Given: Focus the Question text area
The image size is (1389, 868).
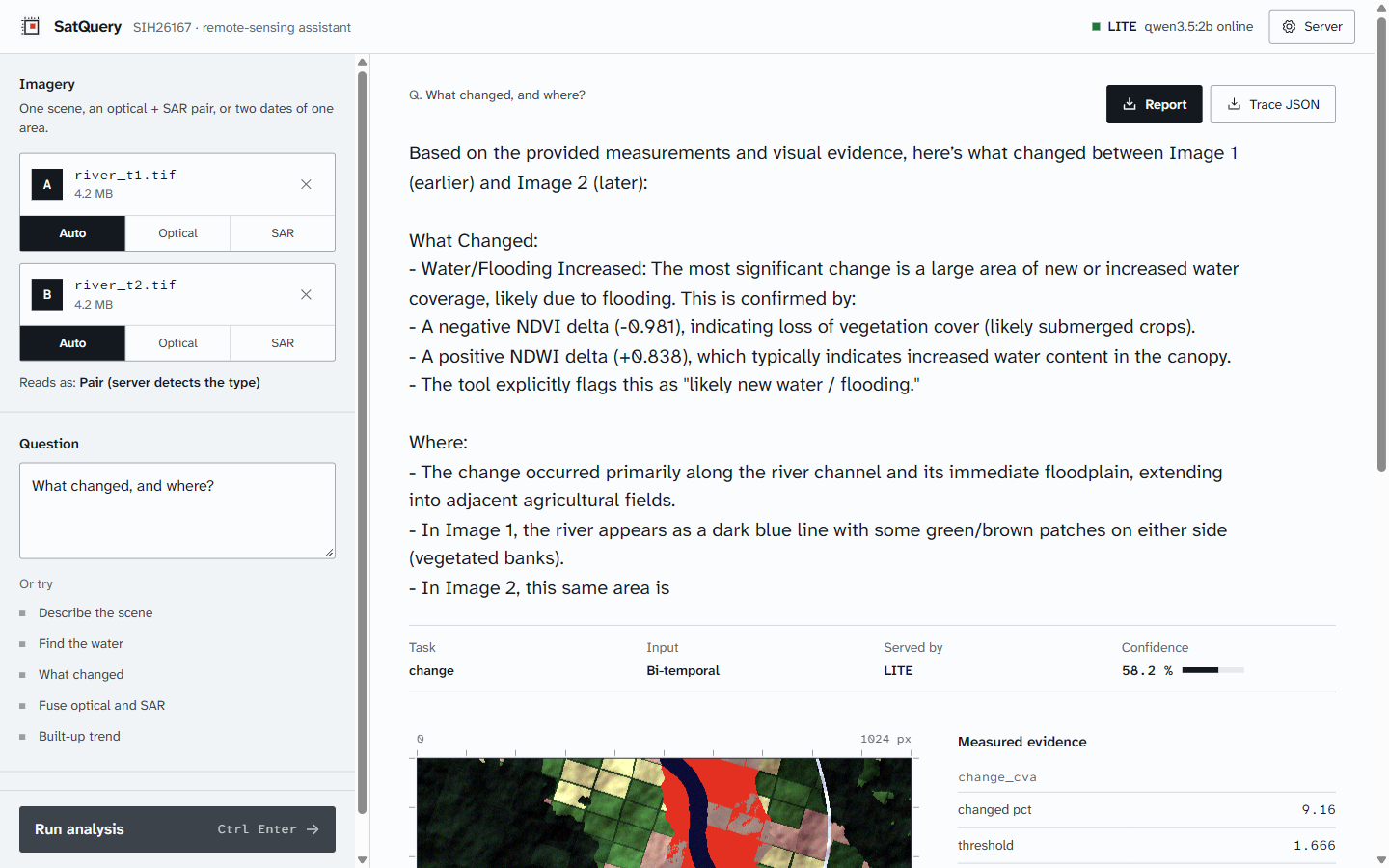Looking at the screenshot, I should (177, 510).
